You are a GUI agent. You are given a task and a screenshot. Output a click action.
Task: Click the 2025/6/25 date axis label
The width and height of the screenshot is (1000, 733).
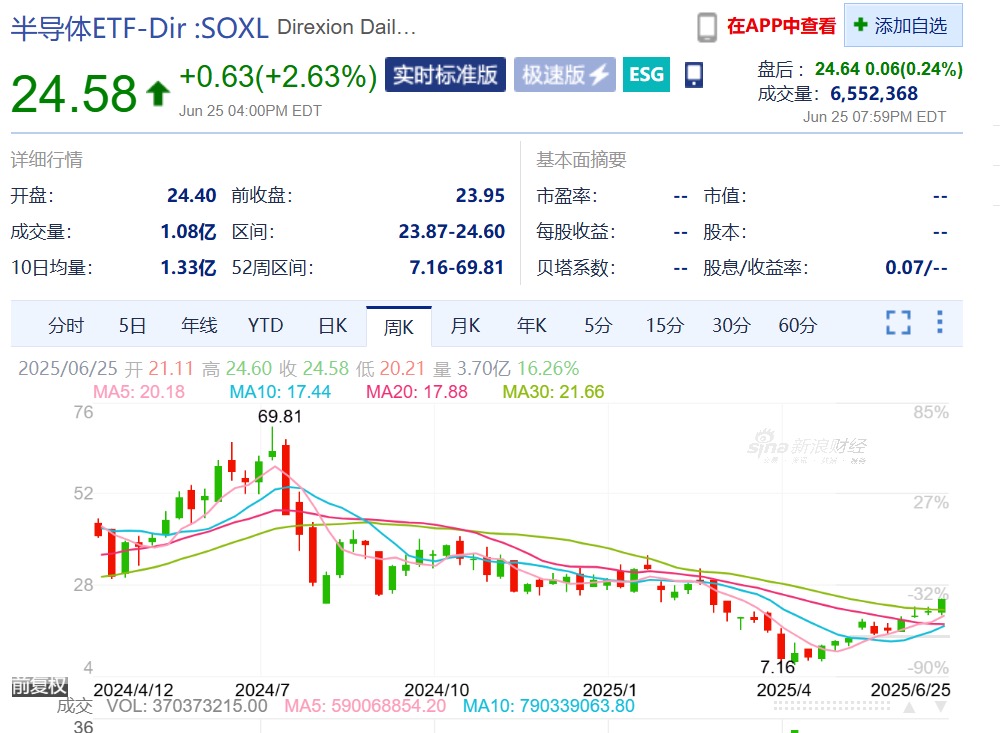(x=910, y=690)
